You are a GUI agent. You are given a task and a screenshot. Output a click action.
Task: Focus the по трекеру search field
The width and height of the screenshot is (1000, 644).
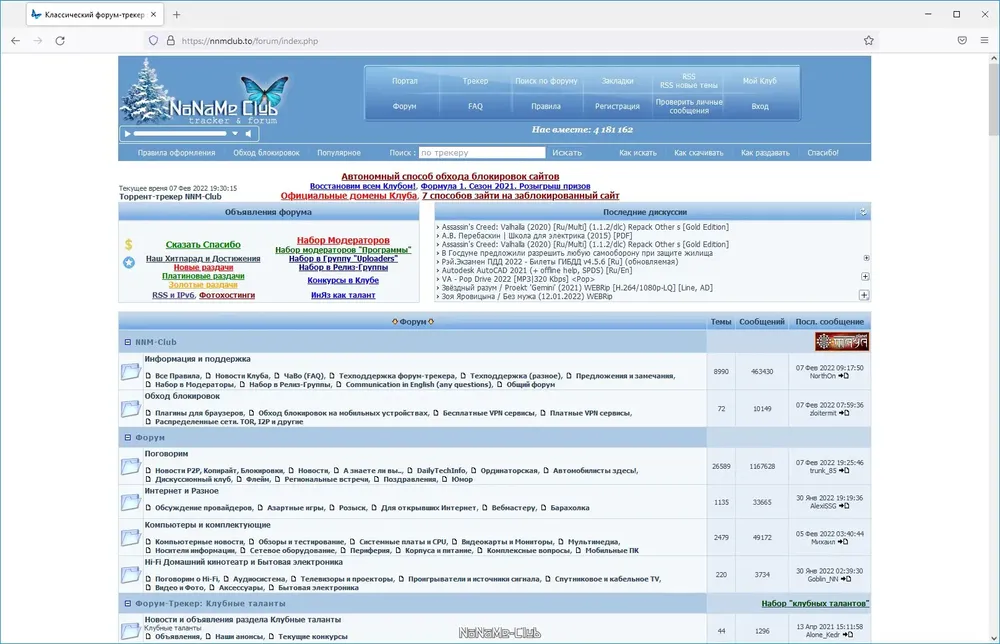pyautogui.click(x=482, y=153)
